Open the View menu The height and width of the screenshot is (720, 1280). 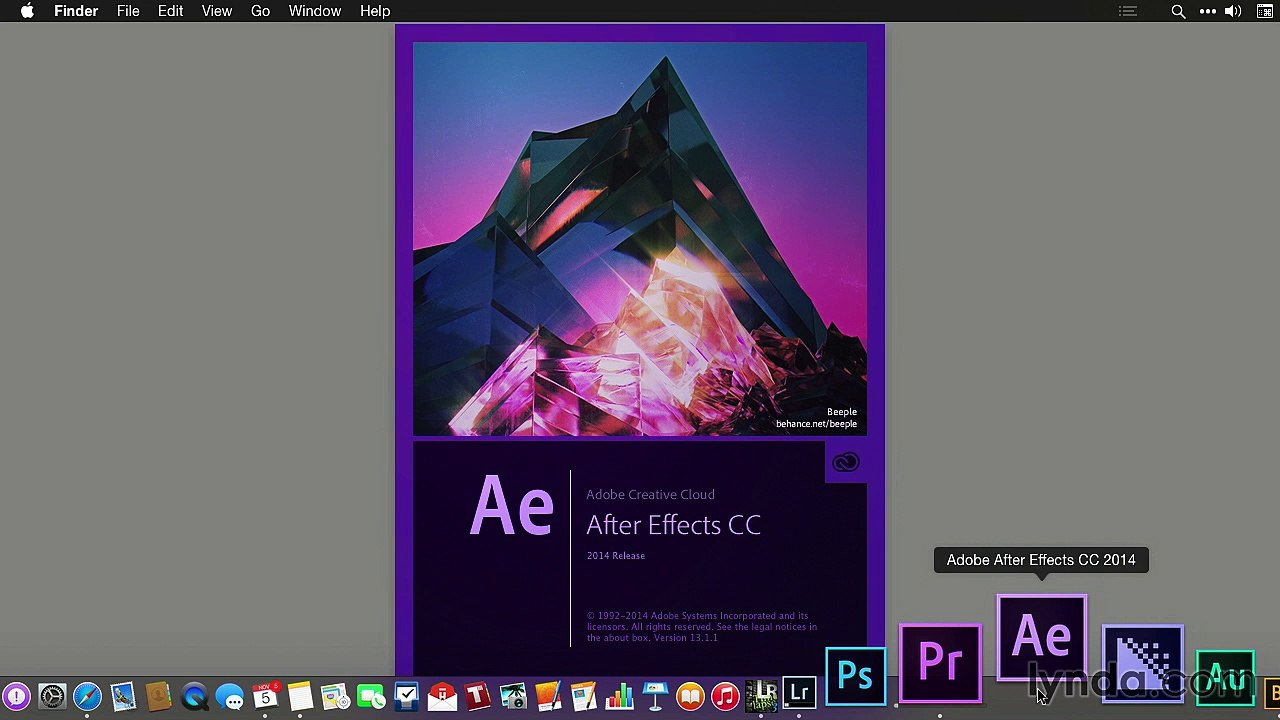[x=216, y=11]
